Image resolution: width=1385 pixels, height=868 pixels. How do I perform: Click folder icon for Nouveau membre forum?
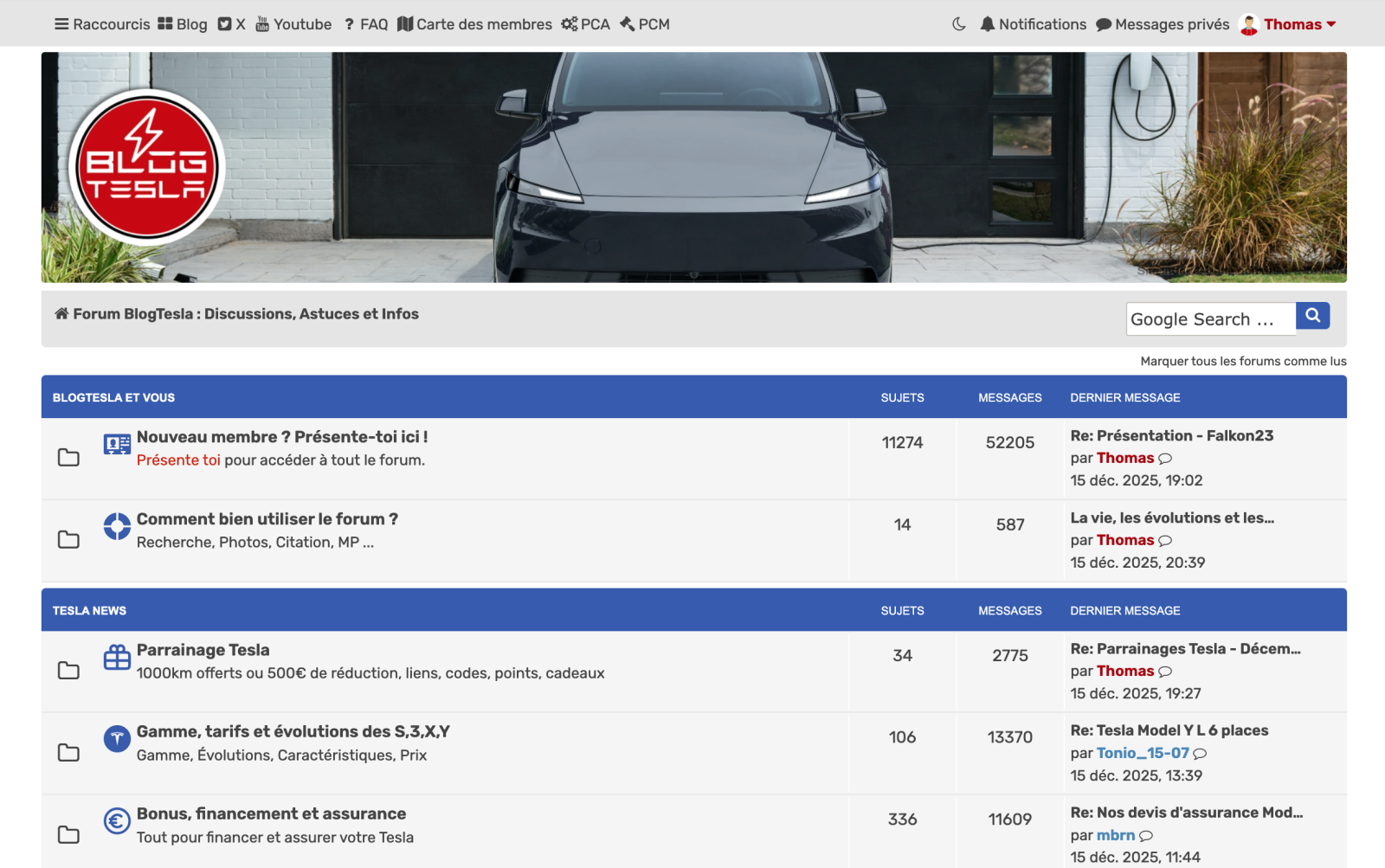pyautogui.click(x=68, y=457)
